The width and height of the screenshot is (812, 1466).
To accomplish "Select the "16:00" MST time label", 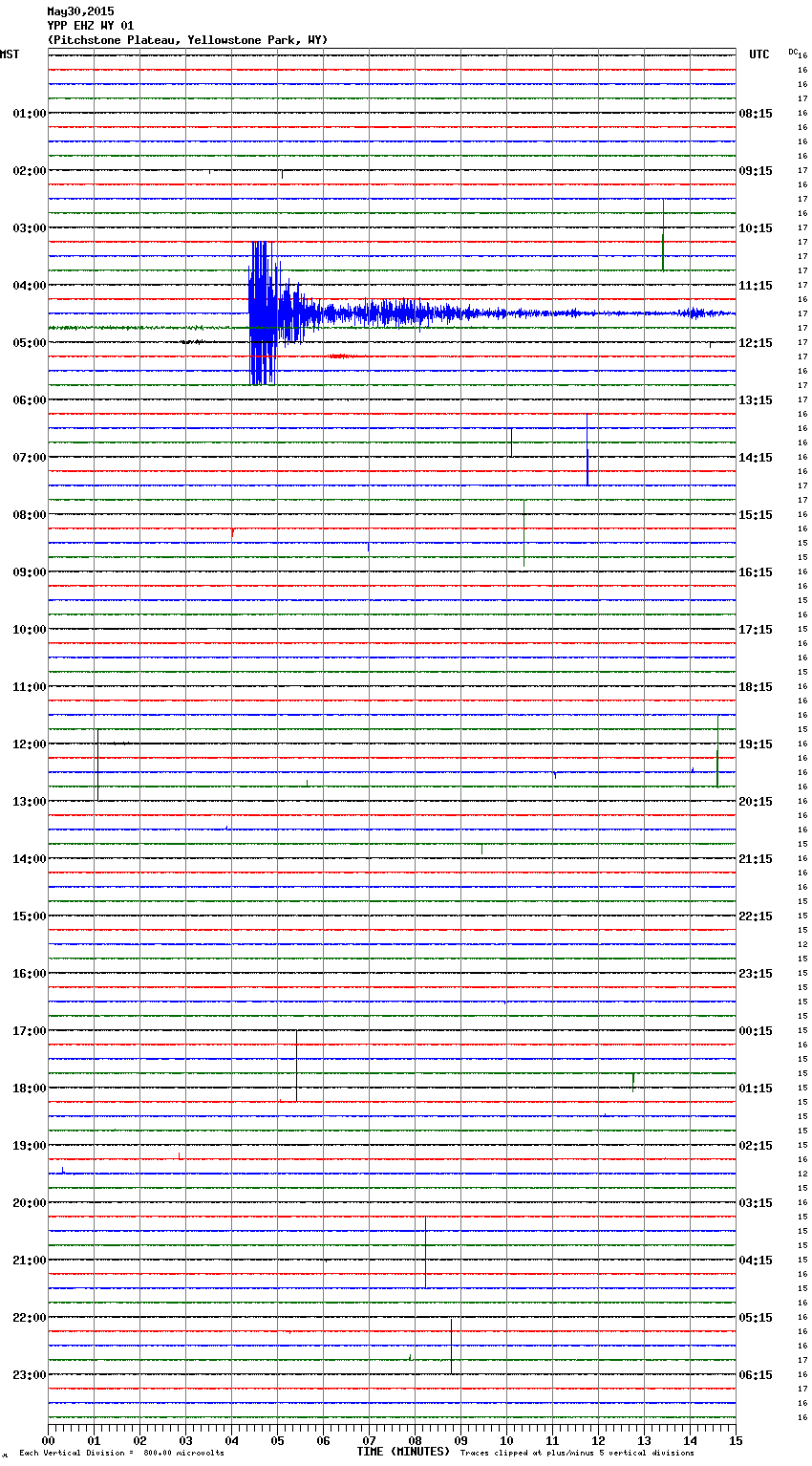I will 30,974.
